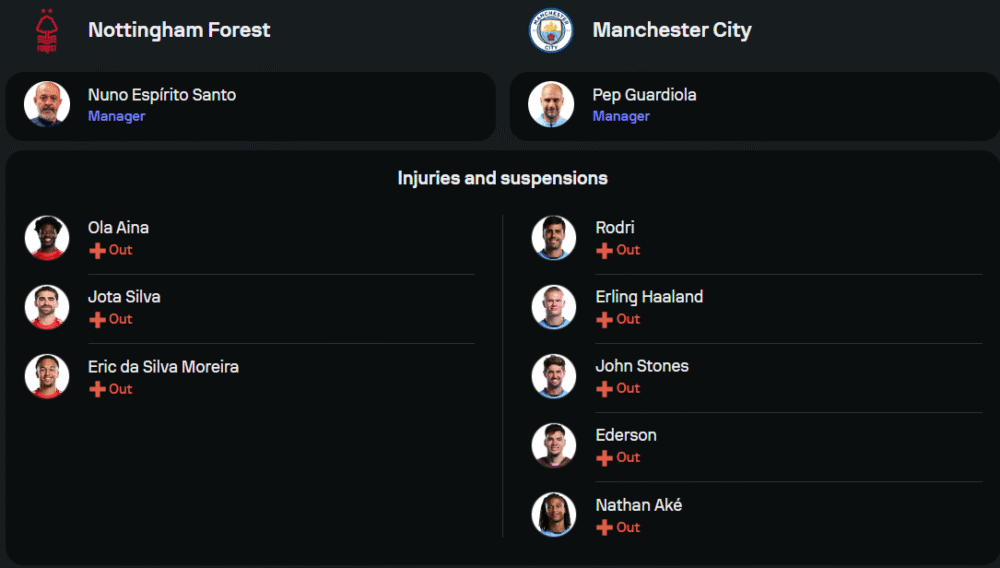
Task: Click Manager label under Nuno Espírito Santo
Action: pyautogui.click(x=117, y=116)
